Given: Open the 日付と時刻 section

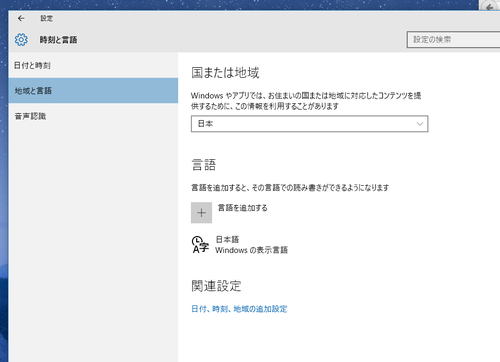Looking at the screenshot, I should point(93,65).
